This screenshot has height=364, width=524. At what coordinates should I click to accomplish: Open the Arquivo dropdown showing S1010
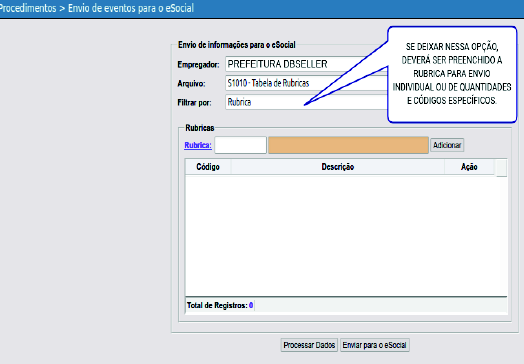coord(306,83)
